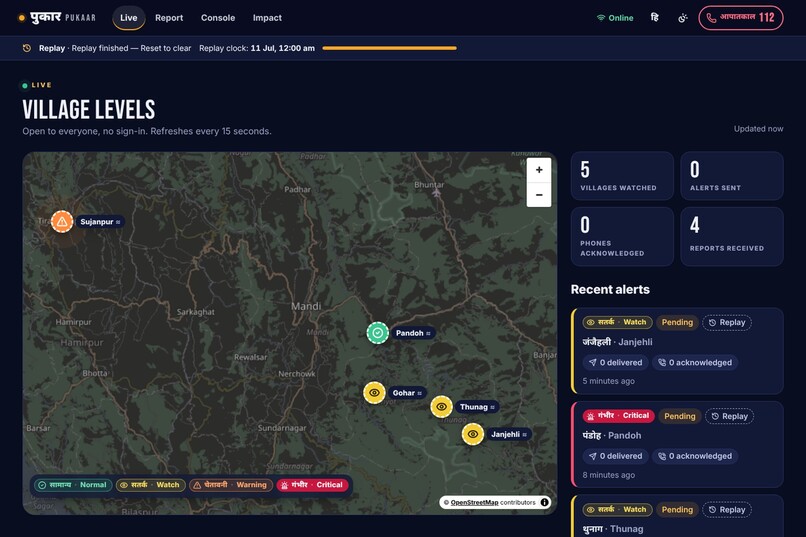The height and width of the screenshot is (537, 806).
Task: Zoom out on the map
Action: 539,195
